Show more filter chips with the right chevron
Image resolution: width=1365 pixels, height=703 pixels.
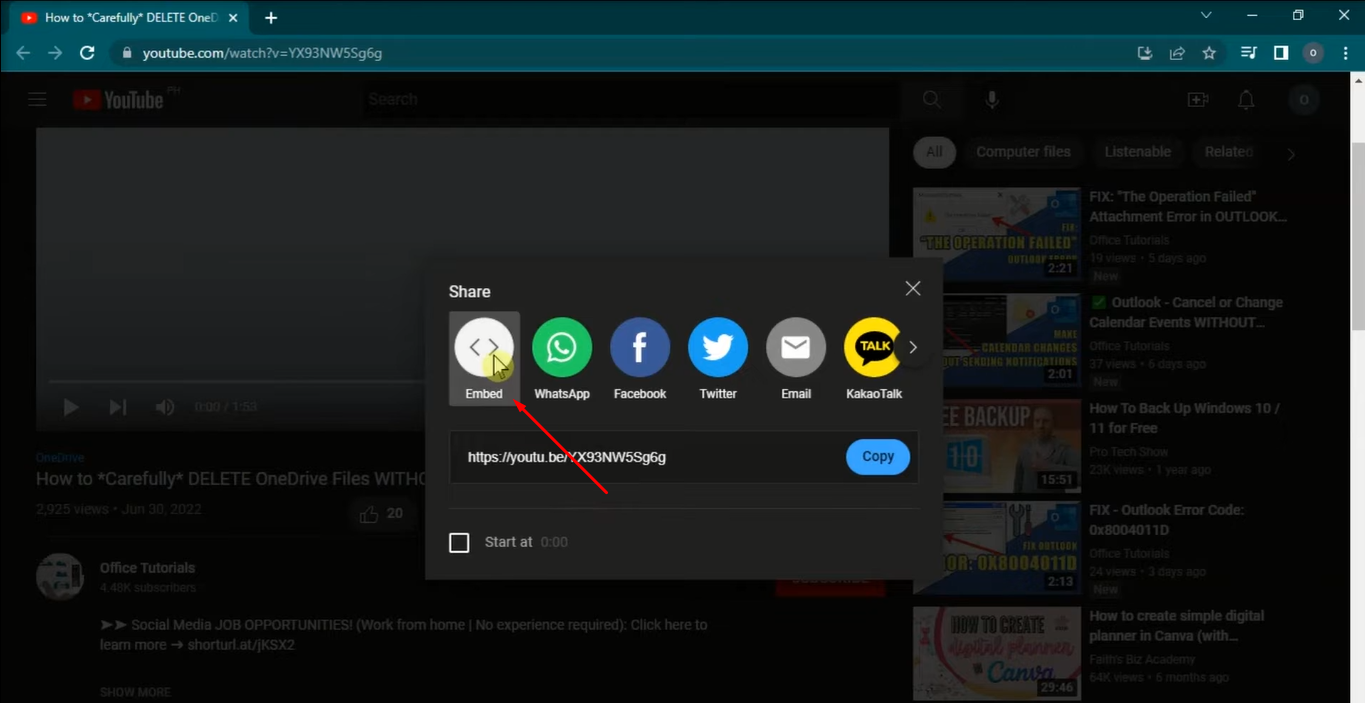point(1290,154)
